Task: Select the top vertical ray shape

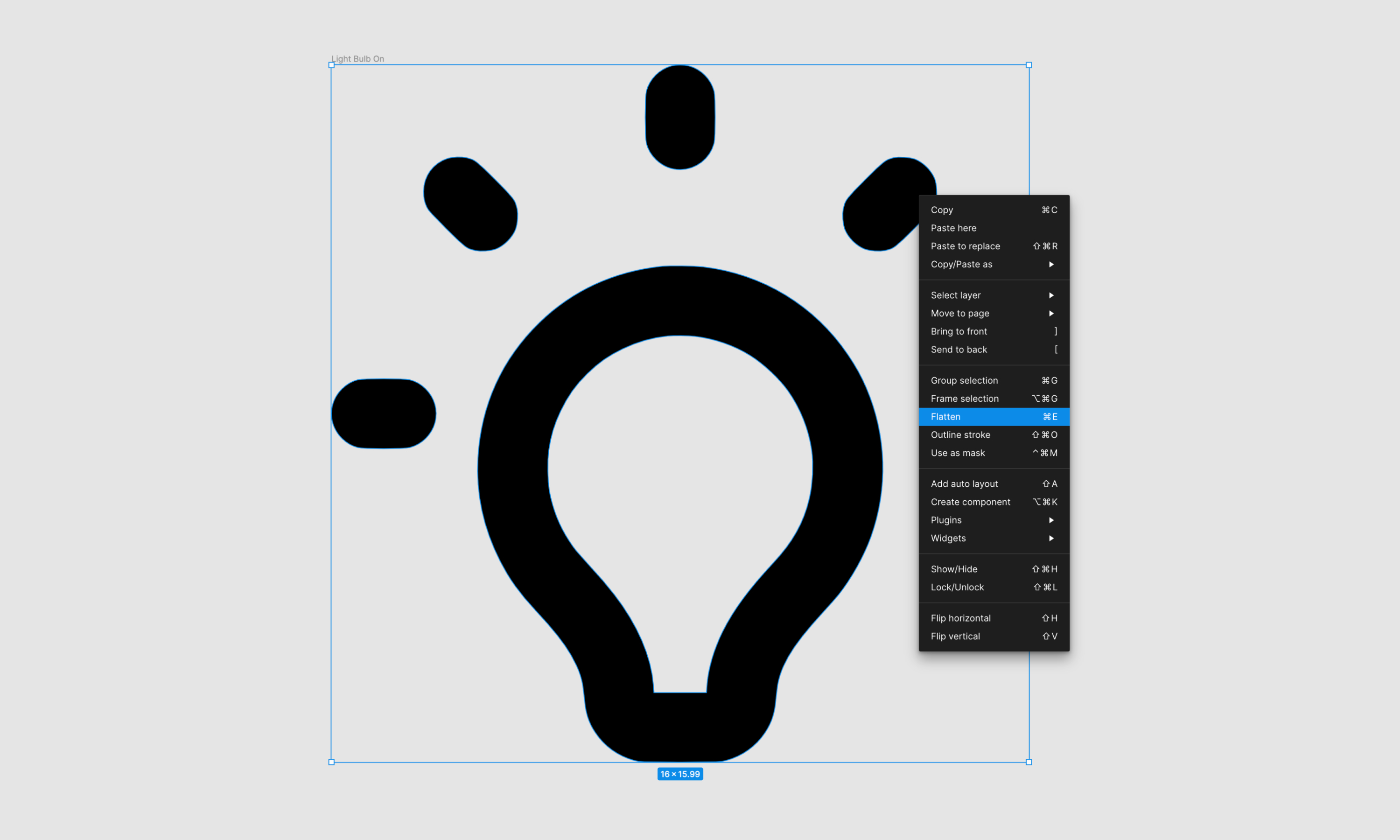Action: coord(680,117)
